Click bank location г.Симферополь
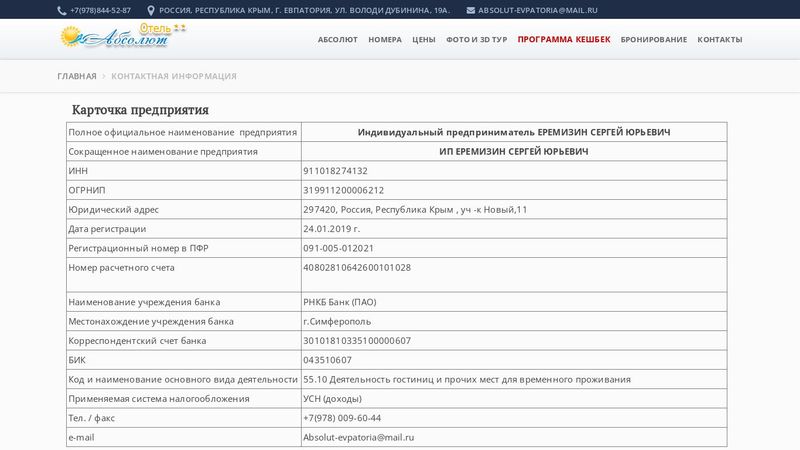This screenshot has height=450, width=800. click(337, 321)
